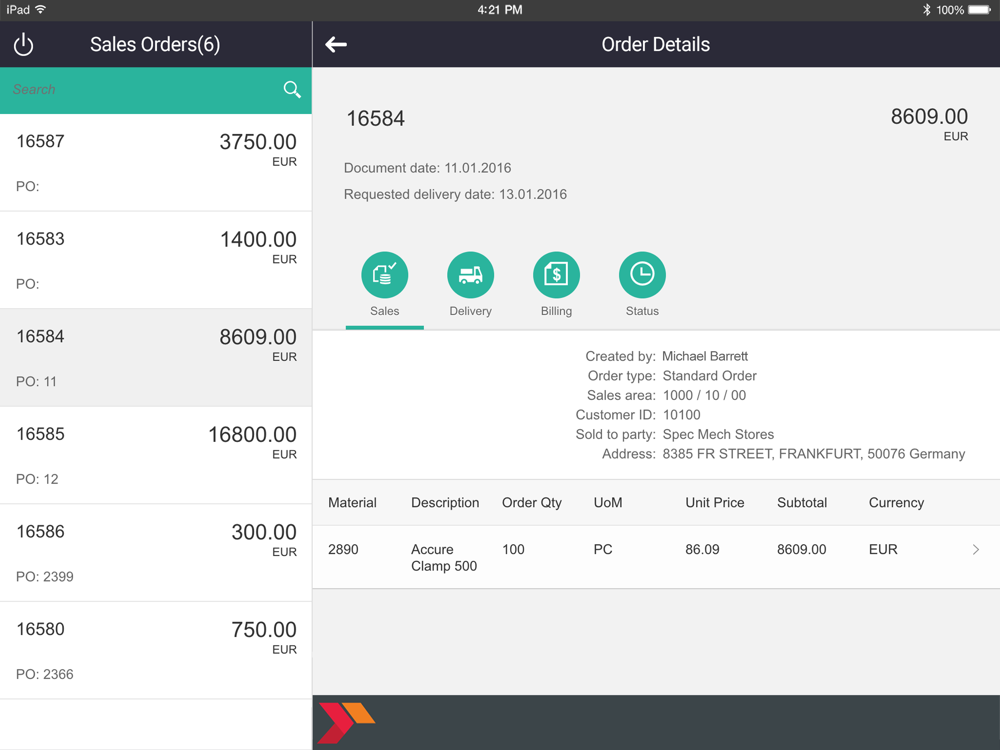Open the Delivery truck icon
This screenshot has height=750, width=1000.
[471, 275]
